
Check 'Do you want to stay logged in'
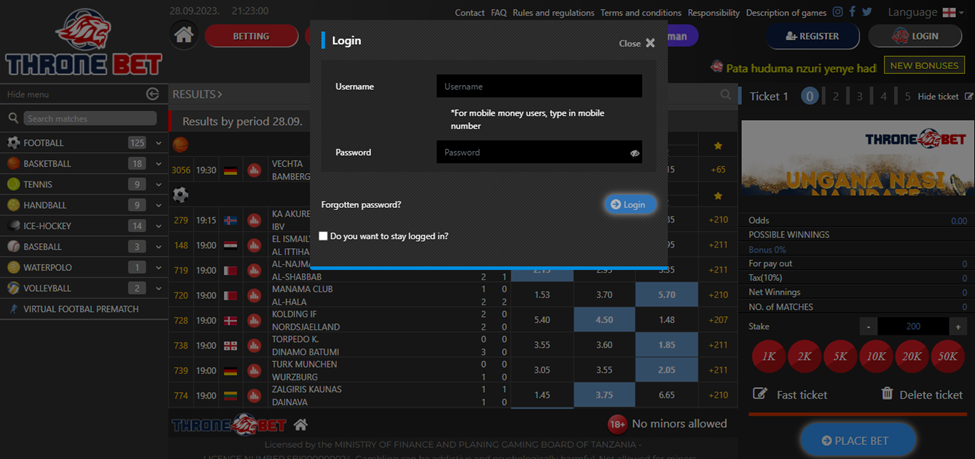point(323,236)
